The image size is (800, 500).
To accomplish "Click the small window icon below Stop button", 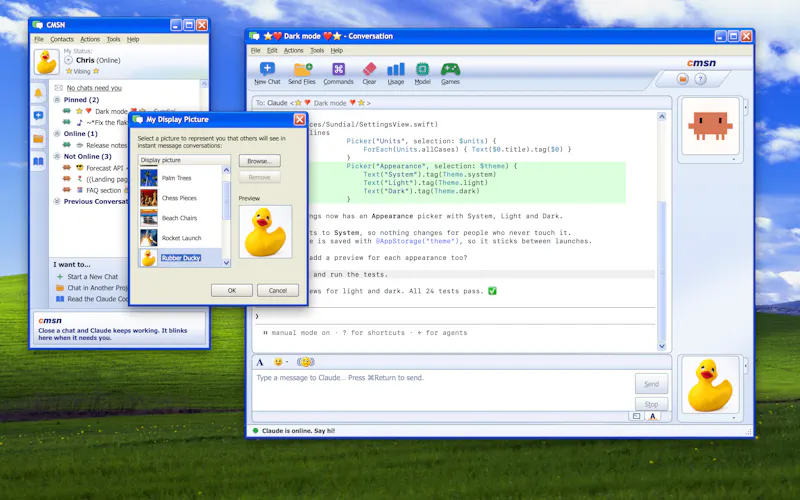I will 636,416.
